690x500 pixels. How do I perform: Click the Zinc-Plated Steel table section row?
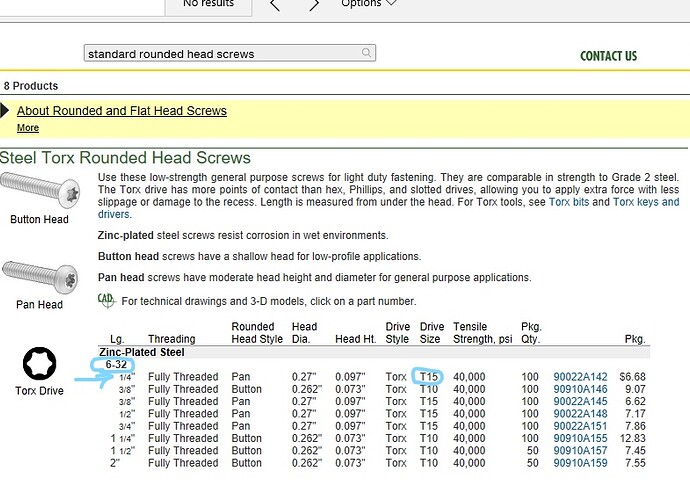[374, 352]
